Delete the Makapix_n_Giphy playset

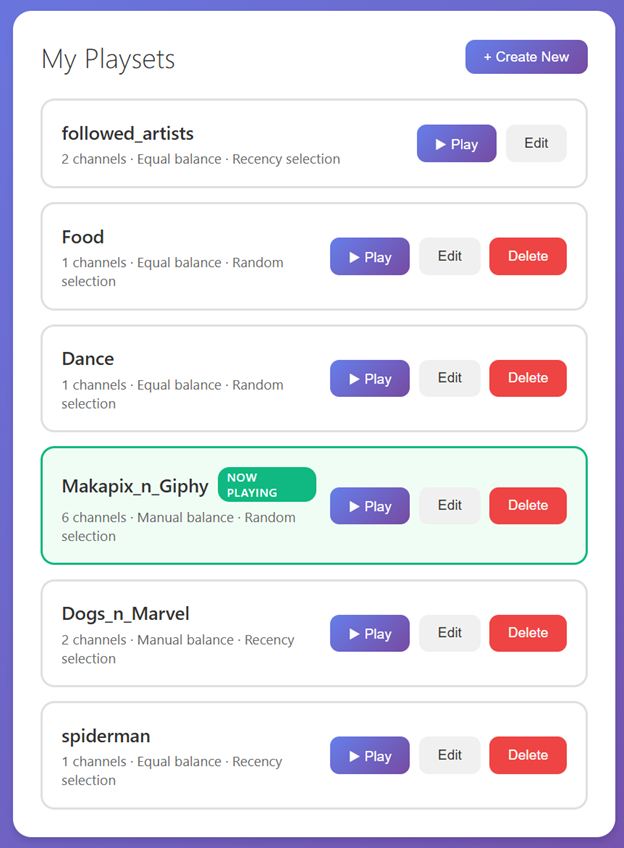pyautogui.click(x=527, y=506)
